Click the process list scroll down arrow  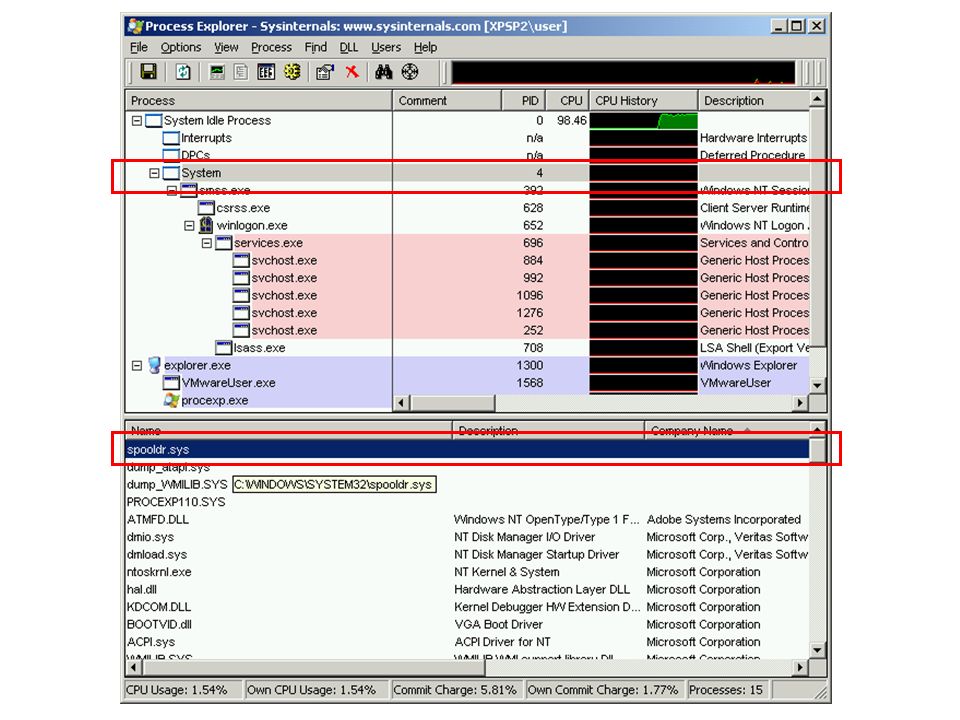pos(817,386)
